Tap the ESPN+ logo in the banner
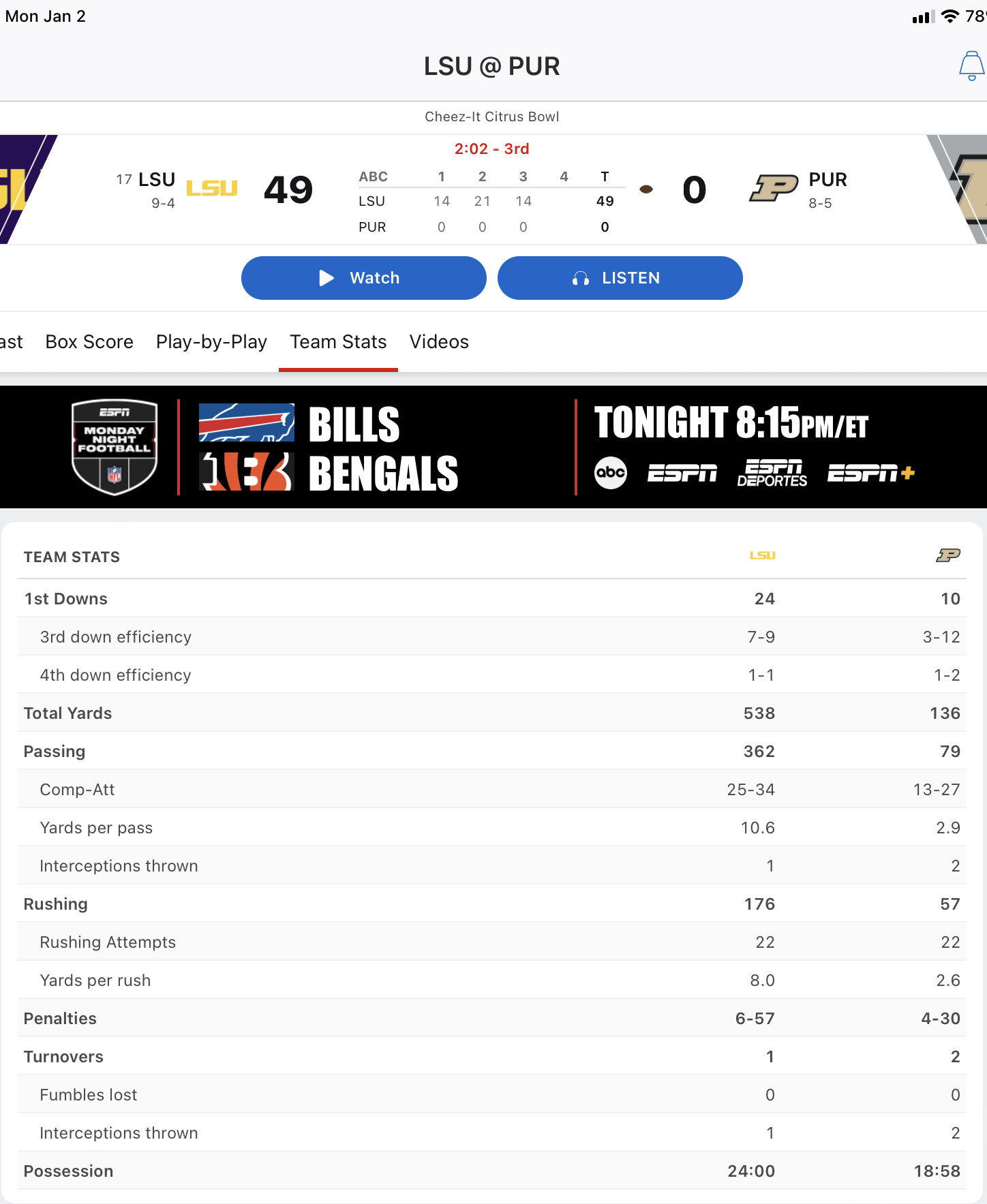 tap(870, 473)
